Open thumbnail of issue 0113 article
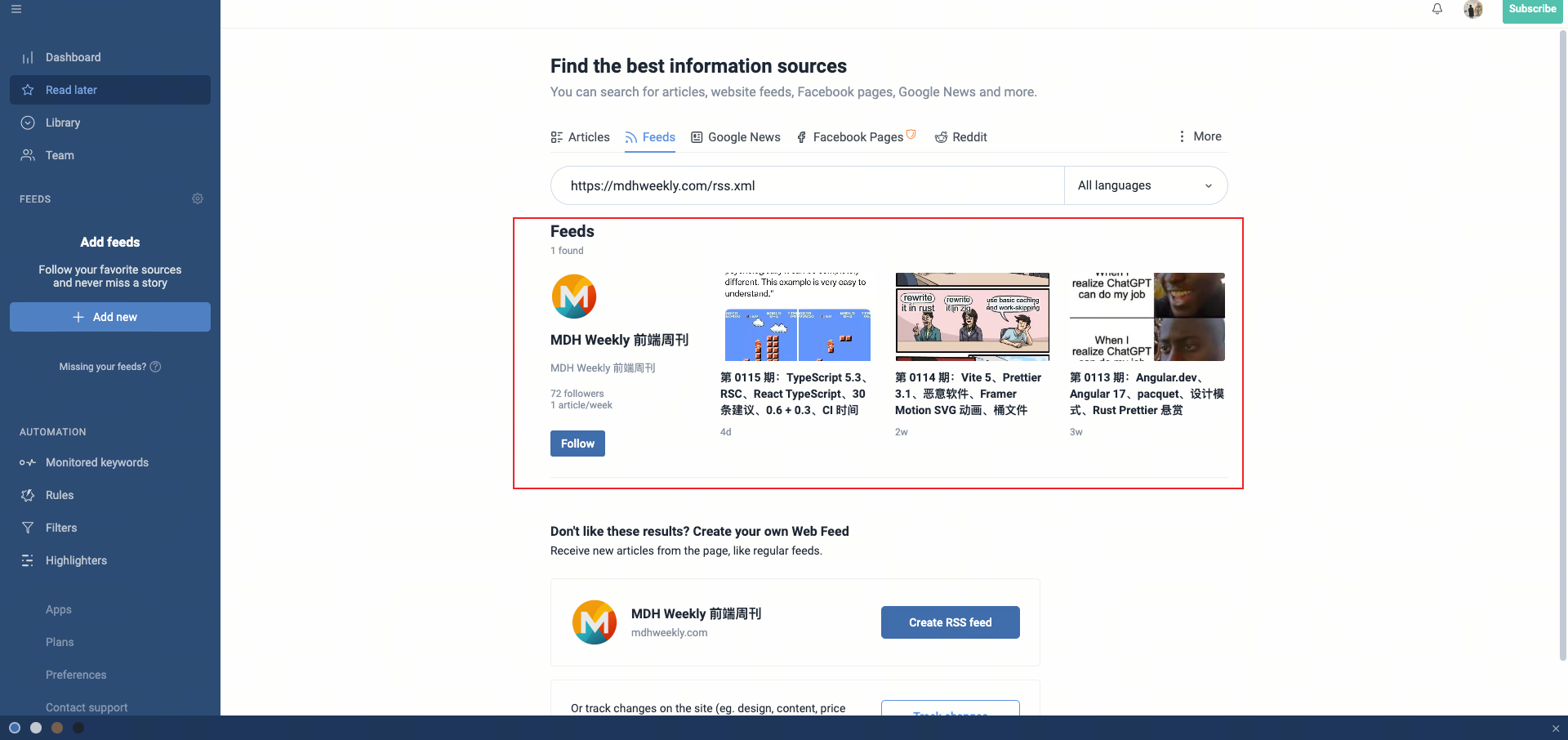Image resolution: width=1568 pixels, height=740 pixels. tap(1147, 317)
